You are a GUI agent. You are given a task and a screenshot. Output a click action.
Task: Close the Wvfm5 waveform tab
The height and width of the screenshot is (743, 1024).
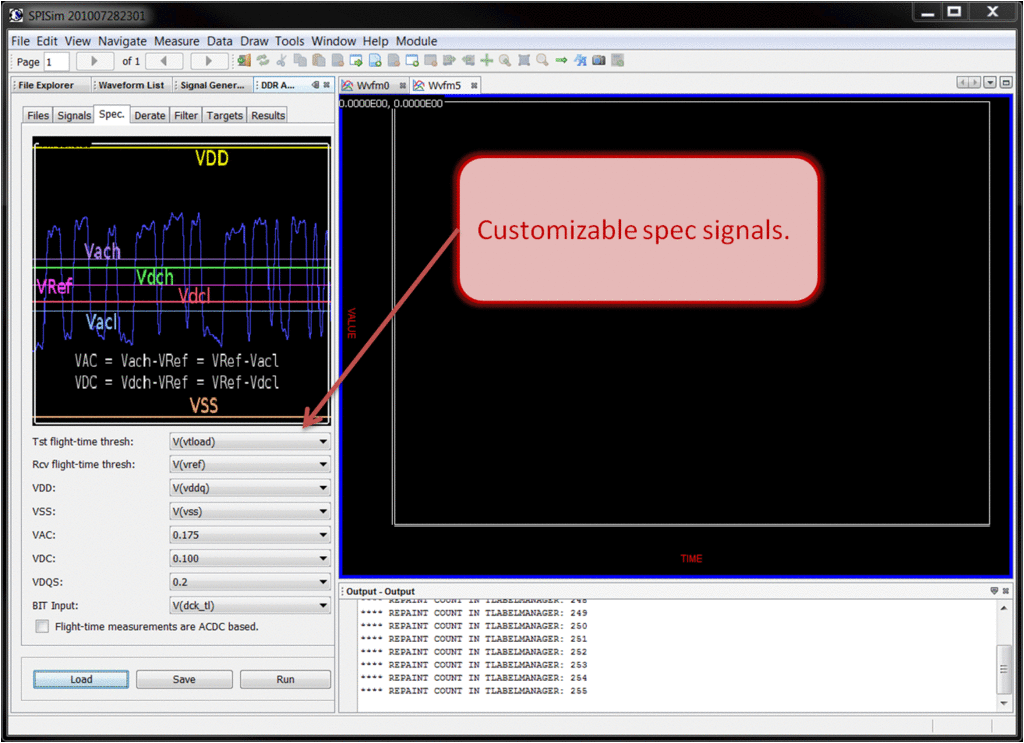473,86
